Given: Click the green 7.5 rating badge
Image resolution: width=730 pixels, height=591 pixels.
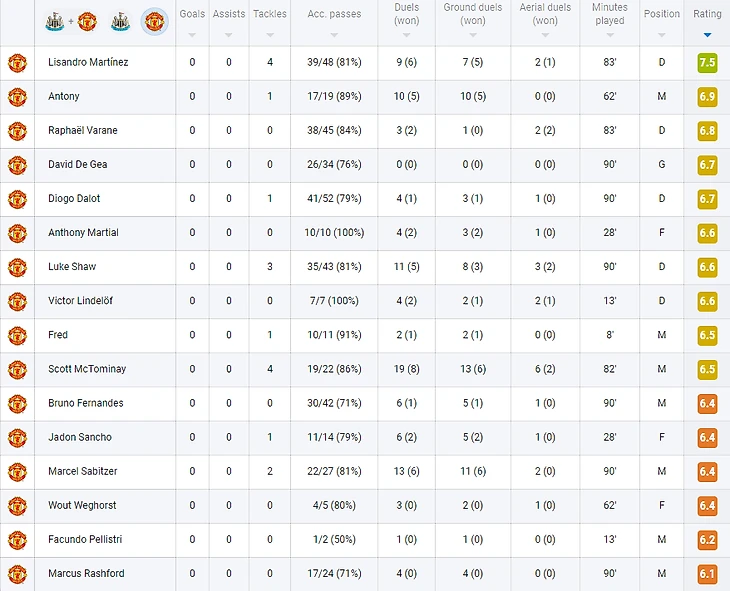Looking at the screenshot, I should [707, 63].
